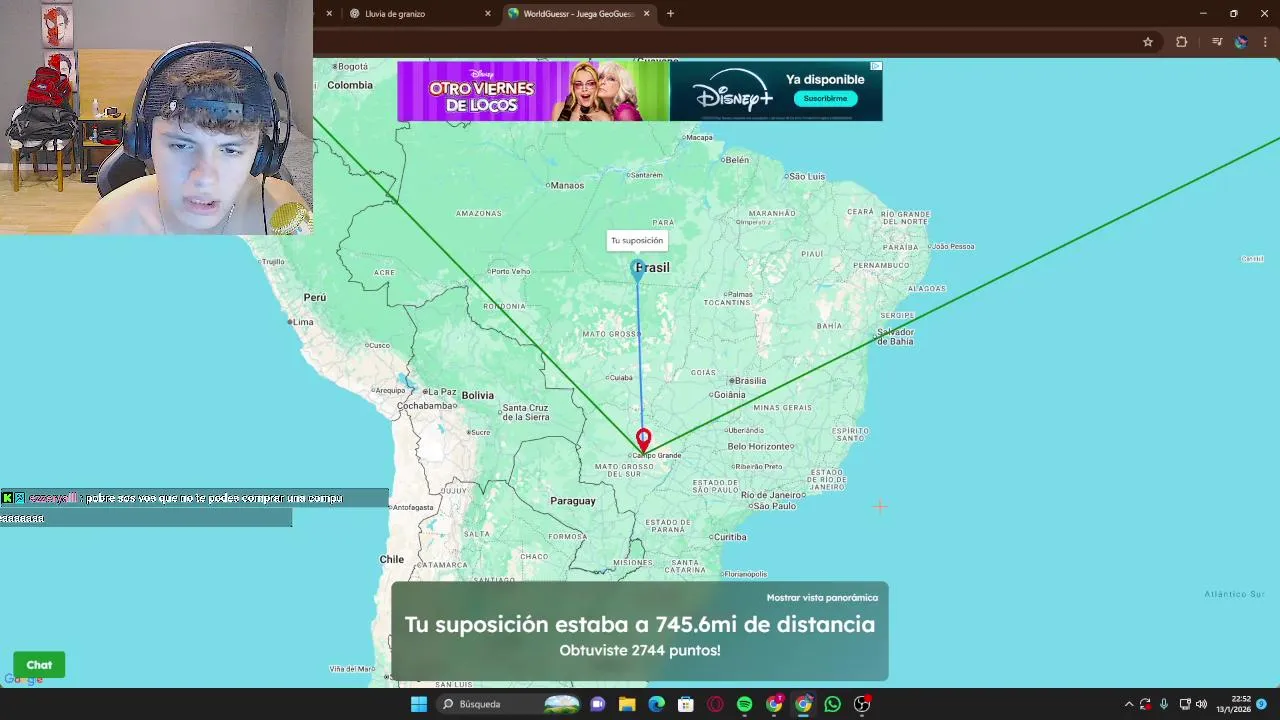Image resolution: width=1280 pixels, height=720 pixels.
Task: Click the Belém label on the map
Action: (737, 160)
